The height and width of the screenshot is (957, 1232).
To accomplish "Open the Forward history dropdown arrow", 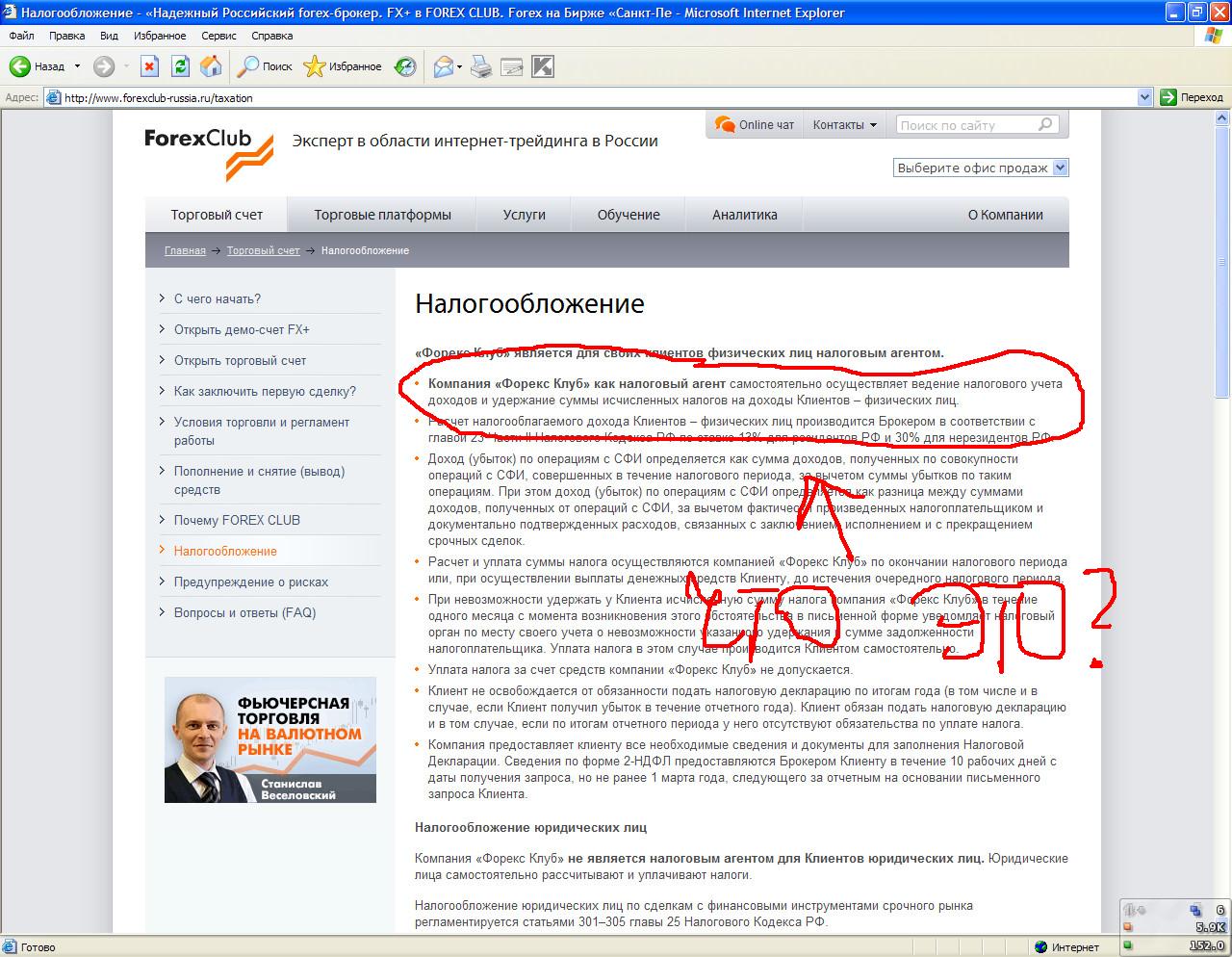I will tap(124, 66).
